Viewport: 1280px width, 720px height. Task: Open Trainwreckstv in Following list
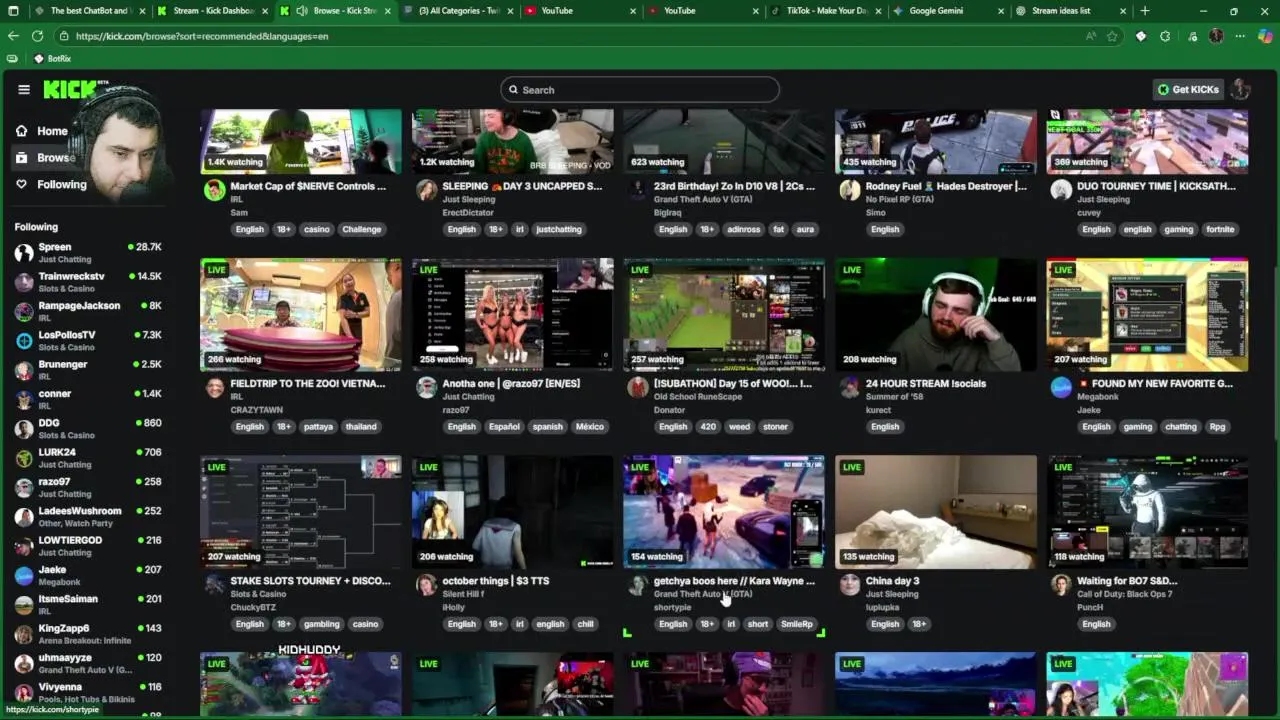pyautogui.click(x=88, y=282)
